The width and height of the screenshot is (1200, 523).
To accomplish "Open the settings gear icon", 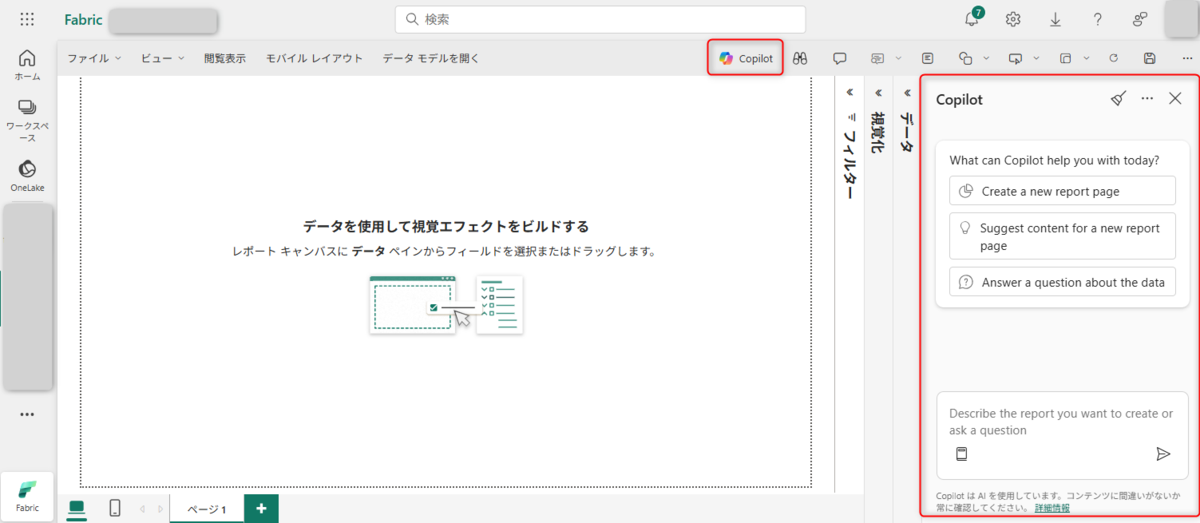I will click(x=1013, y=19).
